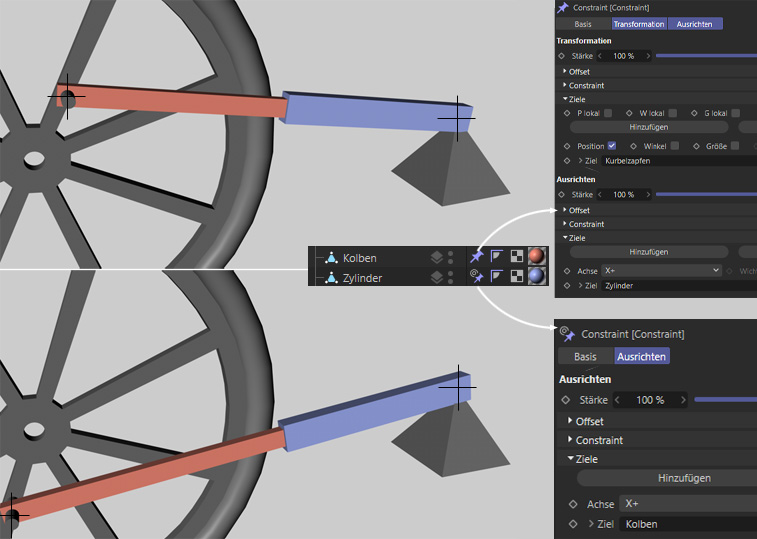Click keyframe diamond beside lower panel Stärke
Screen dimensions: 757x539
(566, 400)
